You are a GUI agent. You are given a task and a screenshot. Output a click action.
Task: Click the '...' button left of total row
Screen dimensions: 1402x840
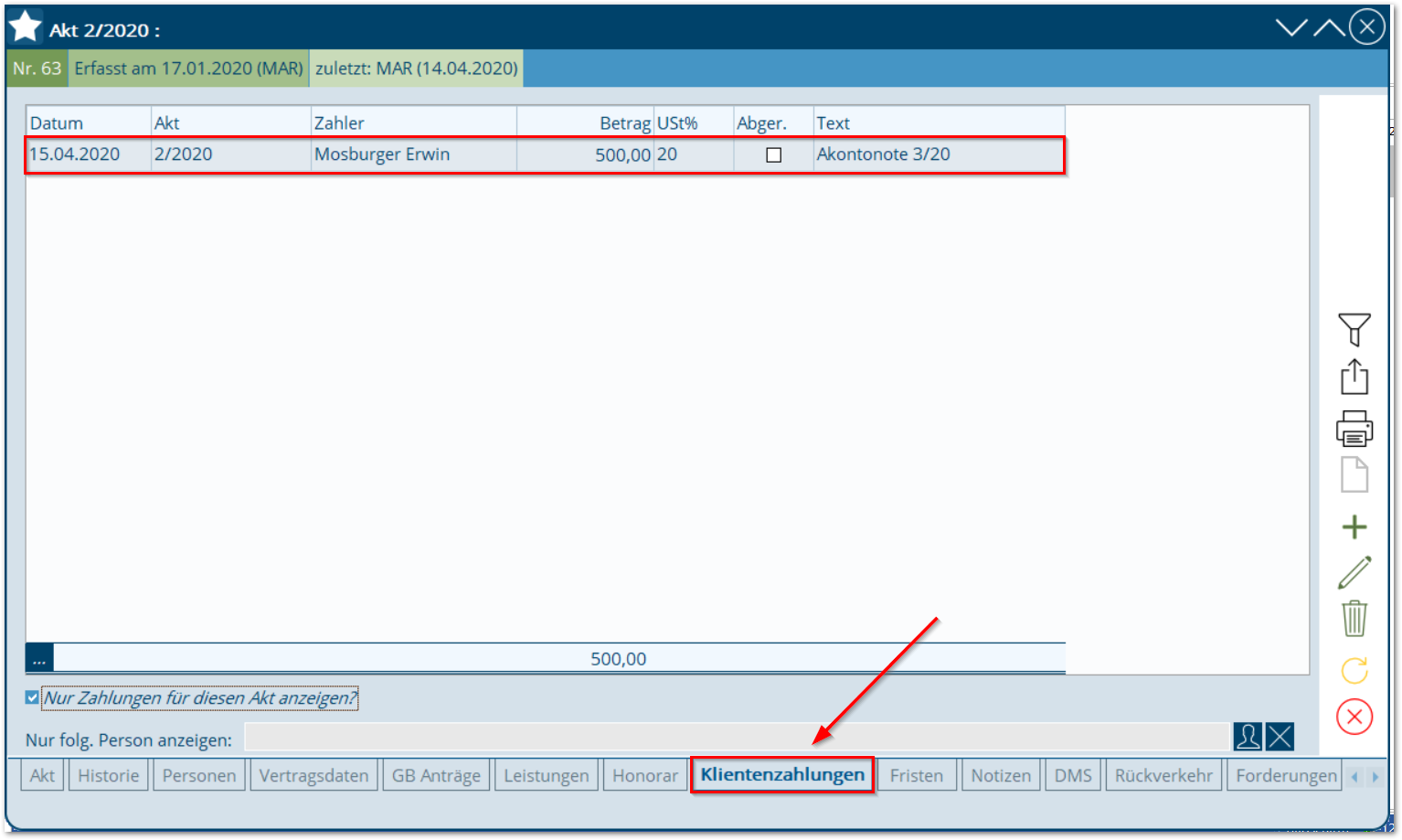(x=39, y=658)
